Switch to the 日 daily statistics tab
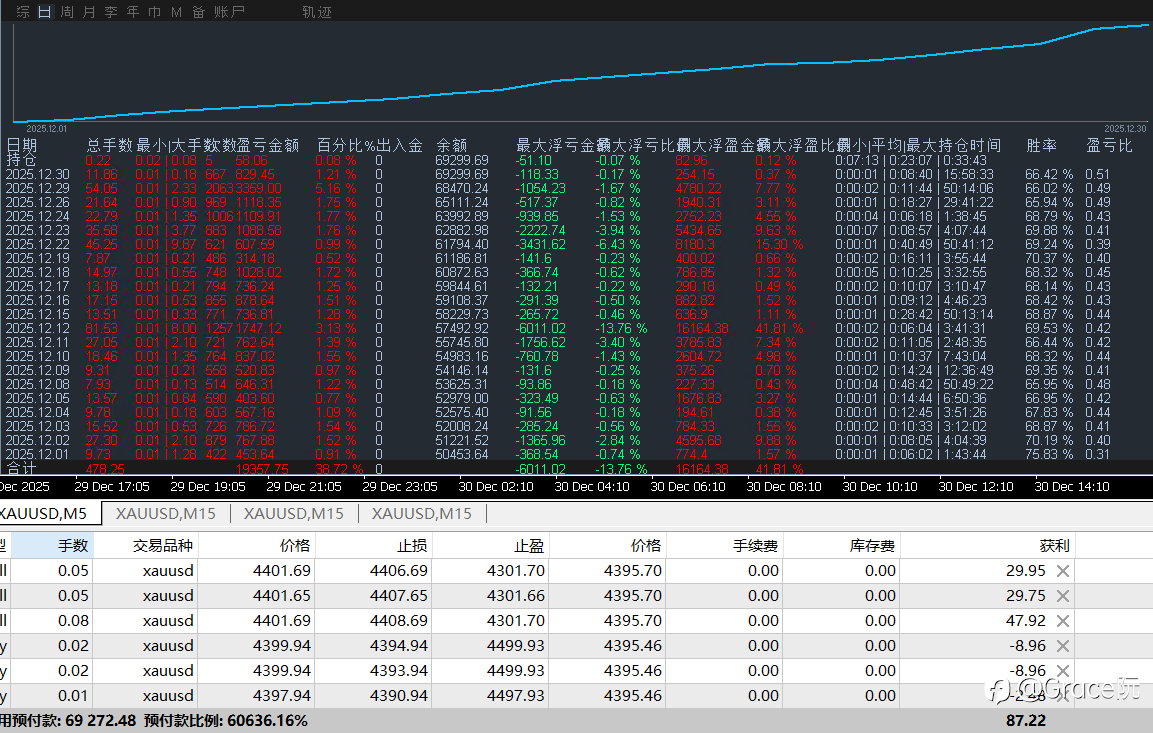This screenshot has width=1153, height=733. pyautogui.click(x=44, y=12)
